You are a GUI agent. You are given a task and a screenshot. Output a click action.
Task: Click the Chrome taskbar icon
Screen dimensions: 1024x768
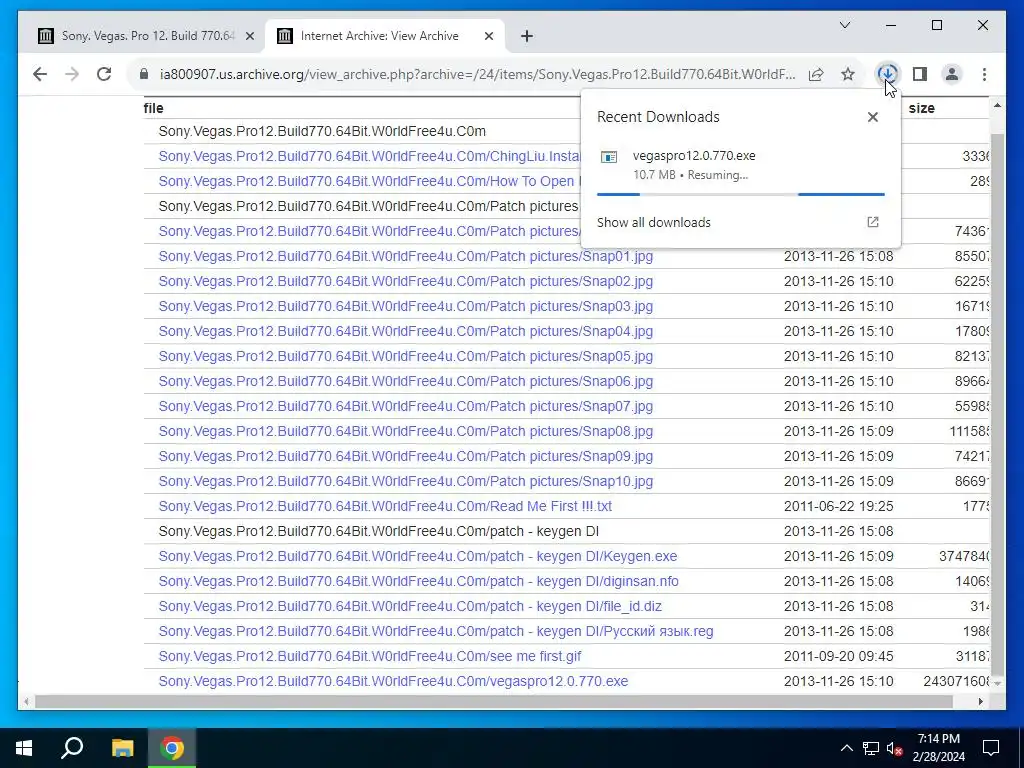172,748
